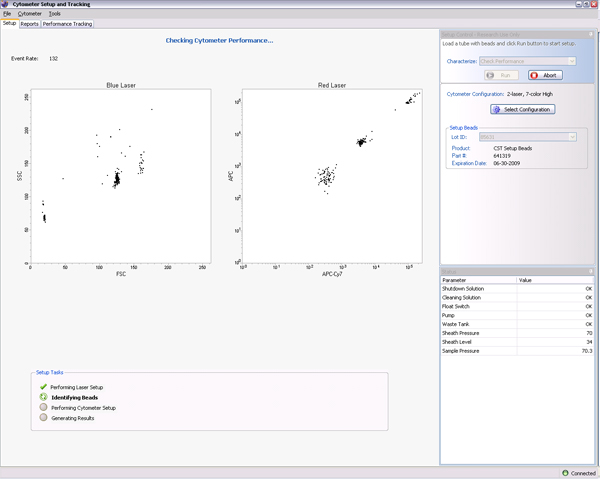Click the green checkmark for Performing Laser Setup
600x479 pixels.
click(43, 387)
